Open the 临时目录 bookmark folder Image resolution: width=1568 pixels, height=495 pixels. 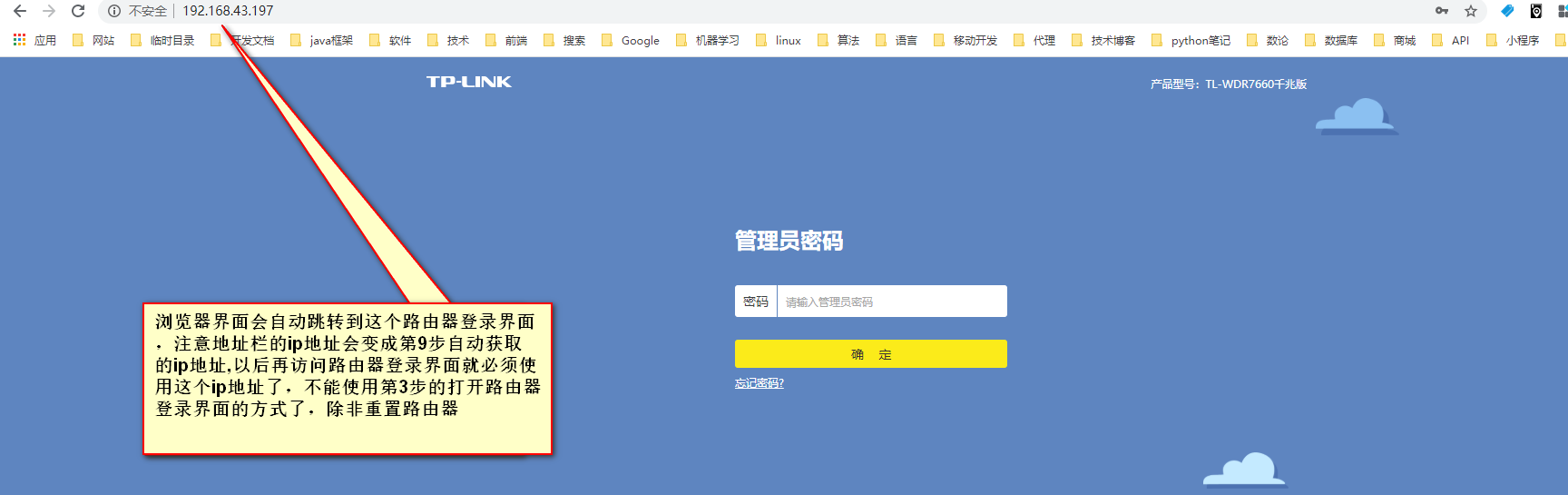[x=162, y=40]
